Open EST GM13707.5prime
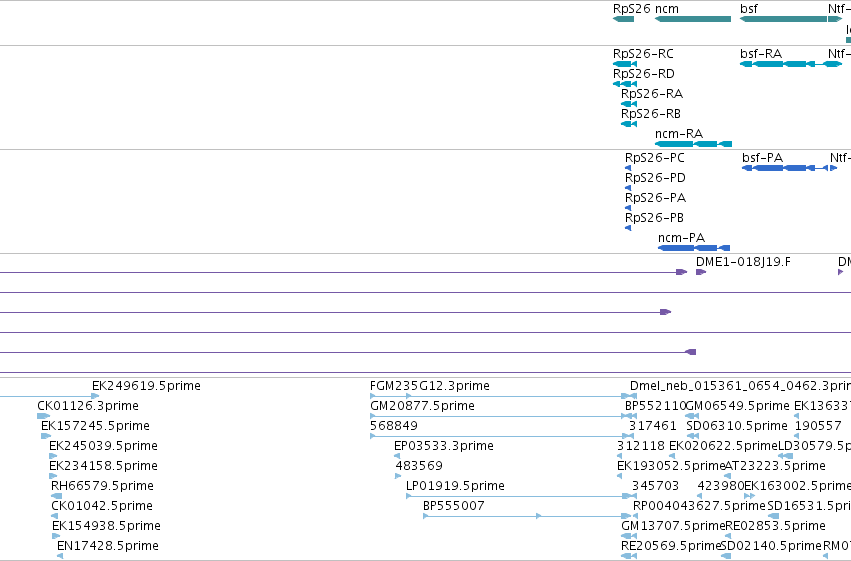 (674, 526)
